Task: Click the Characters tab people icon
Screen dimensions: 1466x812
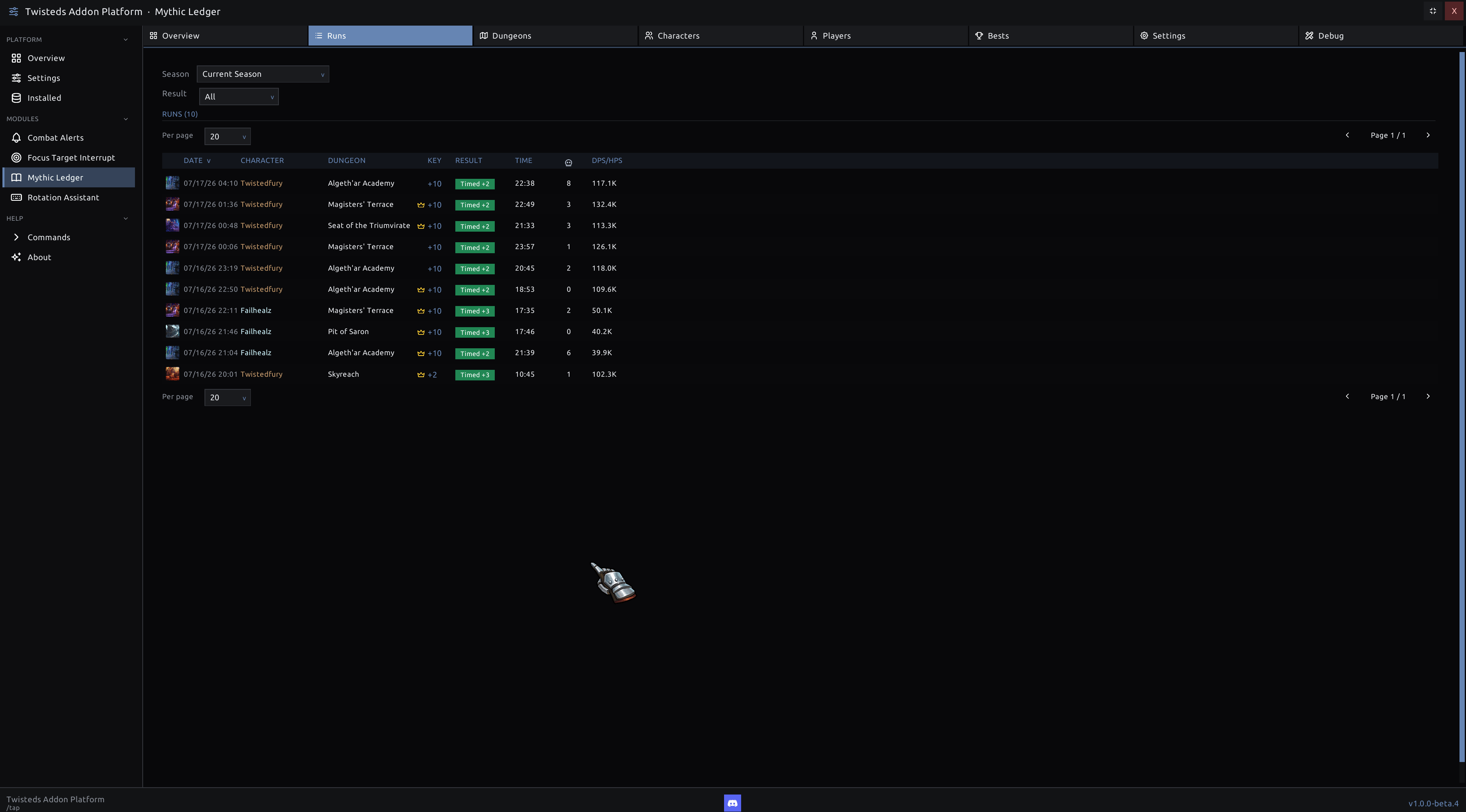Action: 649,35
